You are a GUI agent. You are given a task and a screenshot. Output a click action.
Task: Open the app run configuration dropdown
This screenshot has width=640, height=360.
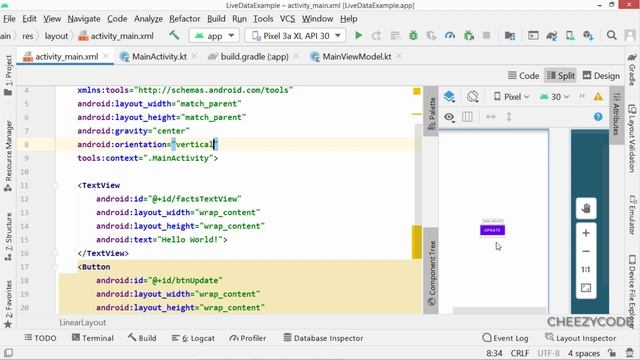(x=214, y=36)
